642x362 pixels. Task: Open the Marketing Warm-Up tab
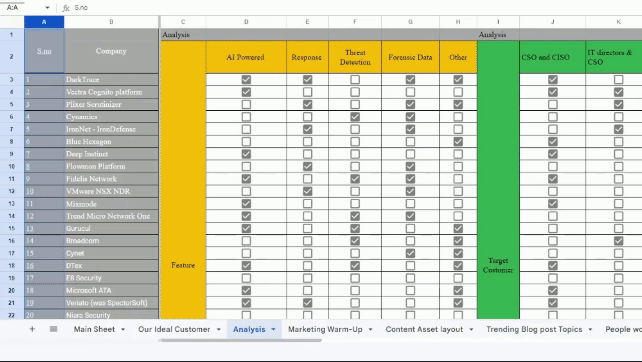click(325, 329)
